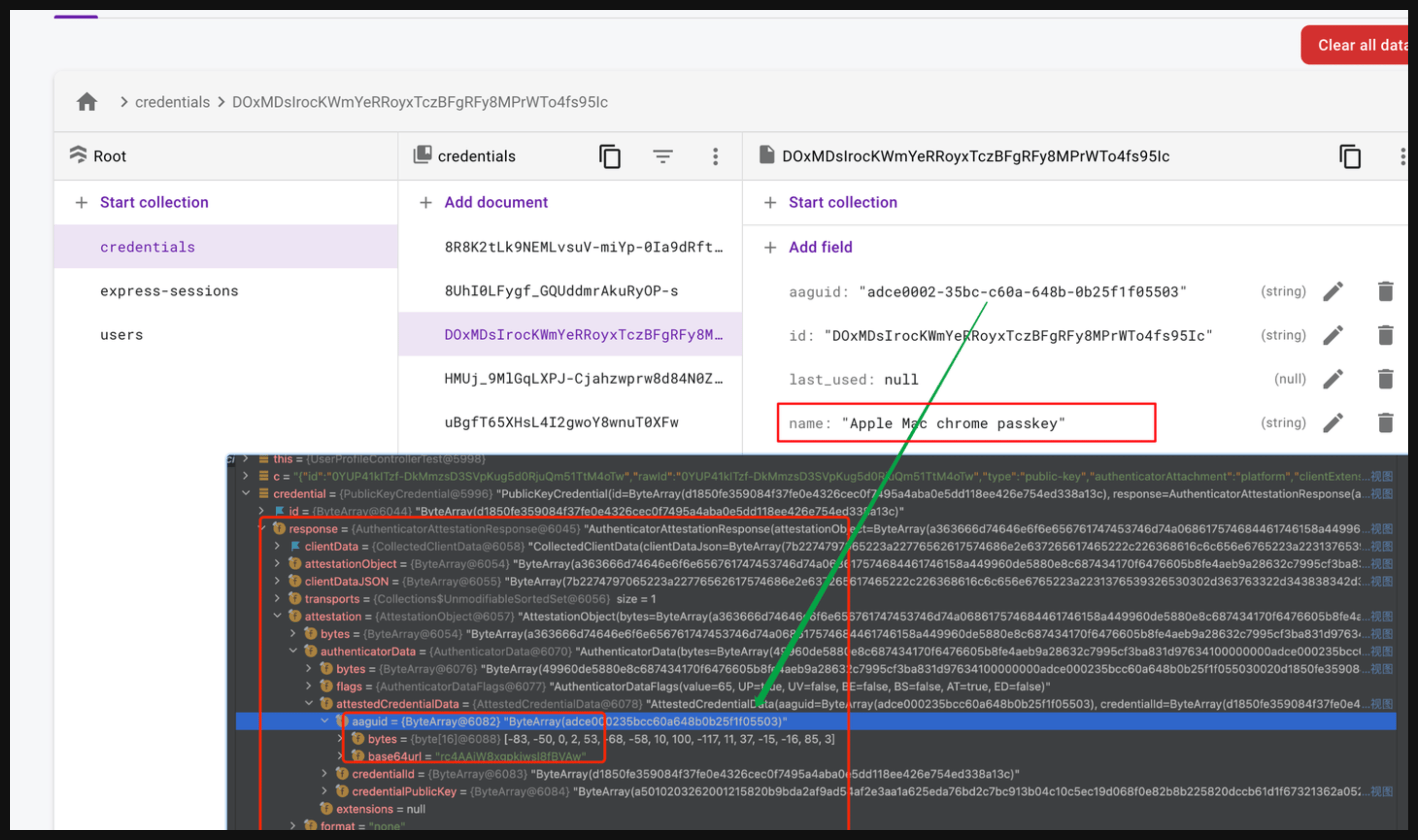This screenshot has width=1418, height=840.
Task: Click the last_used null value
Action: [901, 379]
